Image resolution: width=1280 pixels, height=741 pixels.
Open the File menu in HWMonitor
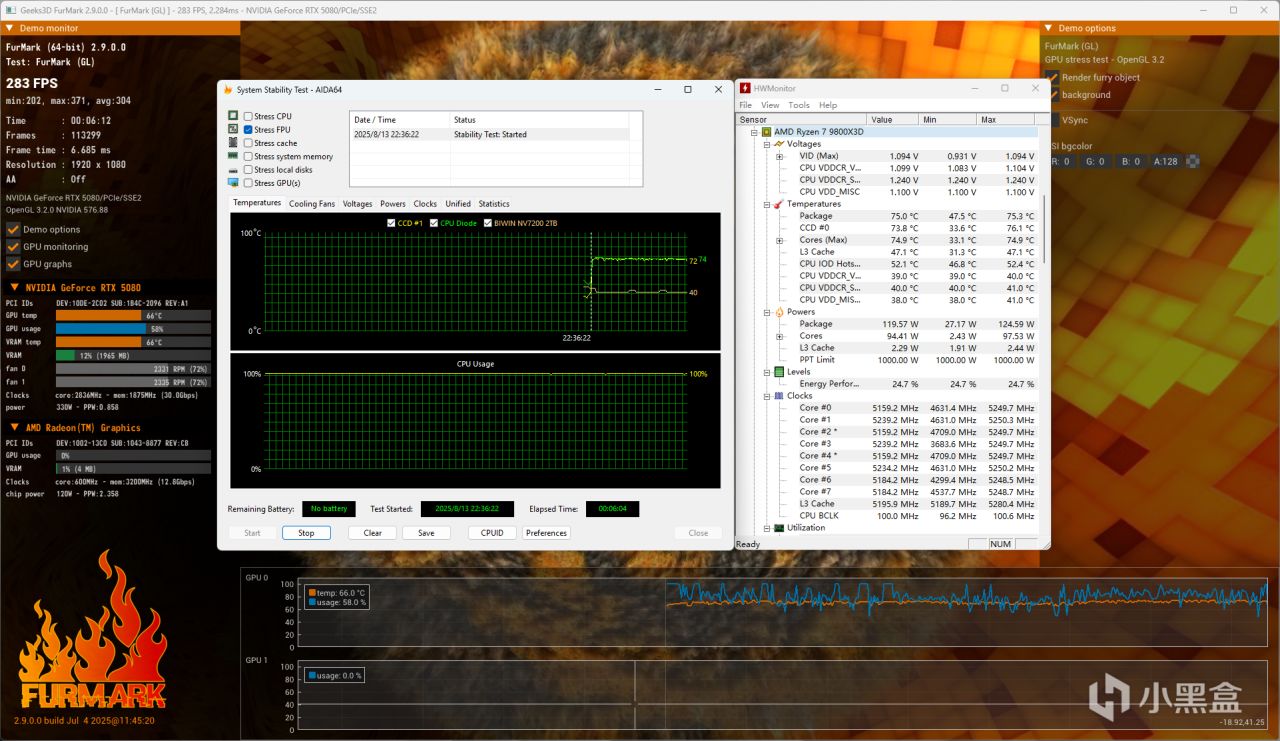click(745, 105)
